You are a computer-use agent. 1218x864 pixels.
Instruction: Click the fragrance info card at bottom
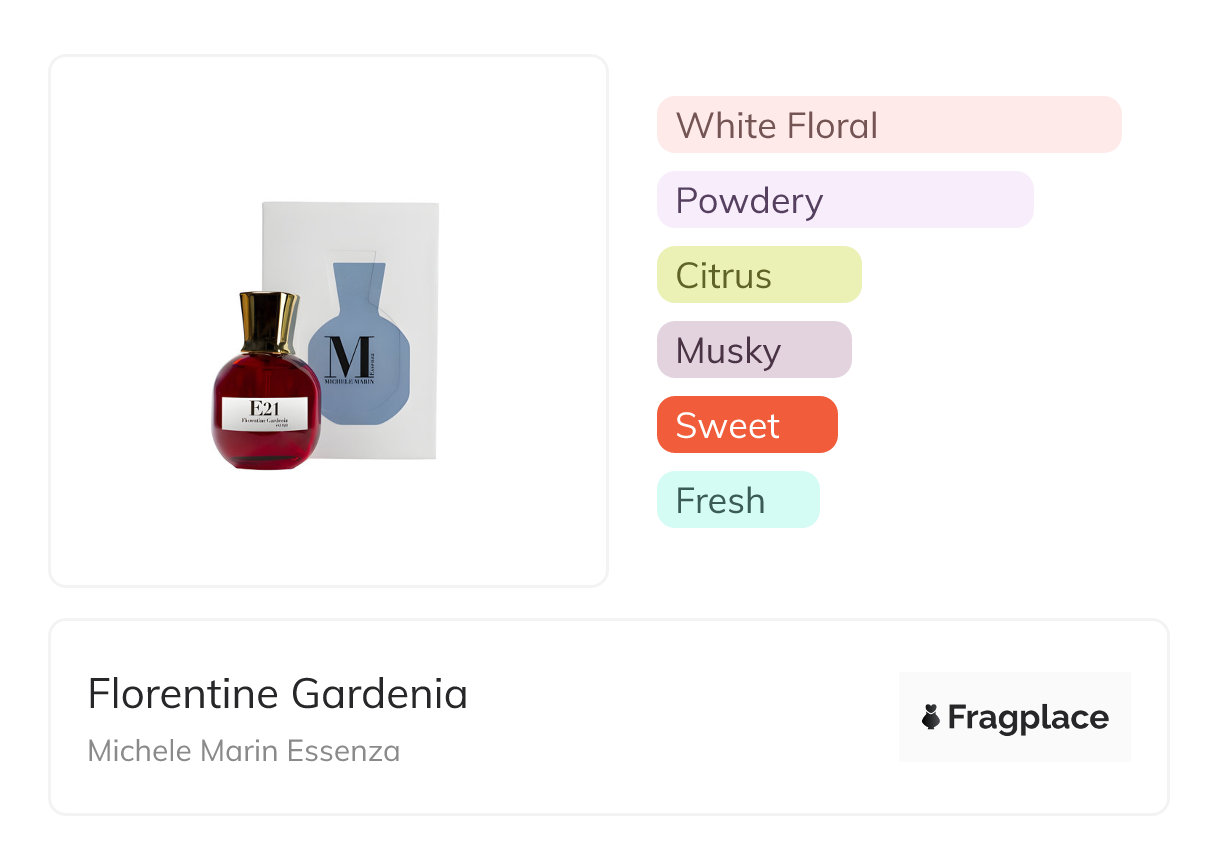(609, 717)
